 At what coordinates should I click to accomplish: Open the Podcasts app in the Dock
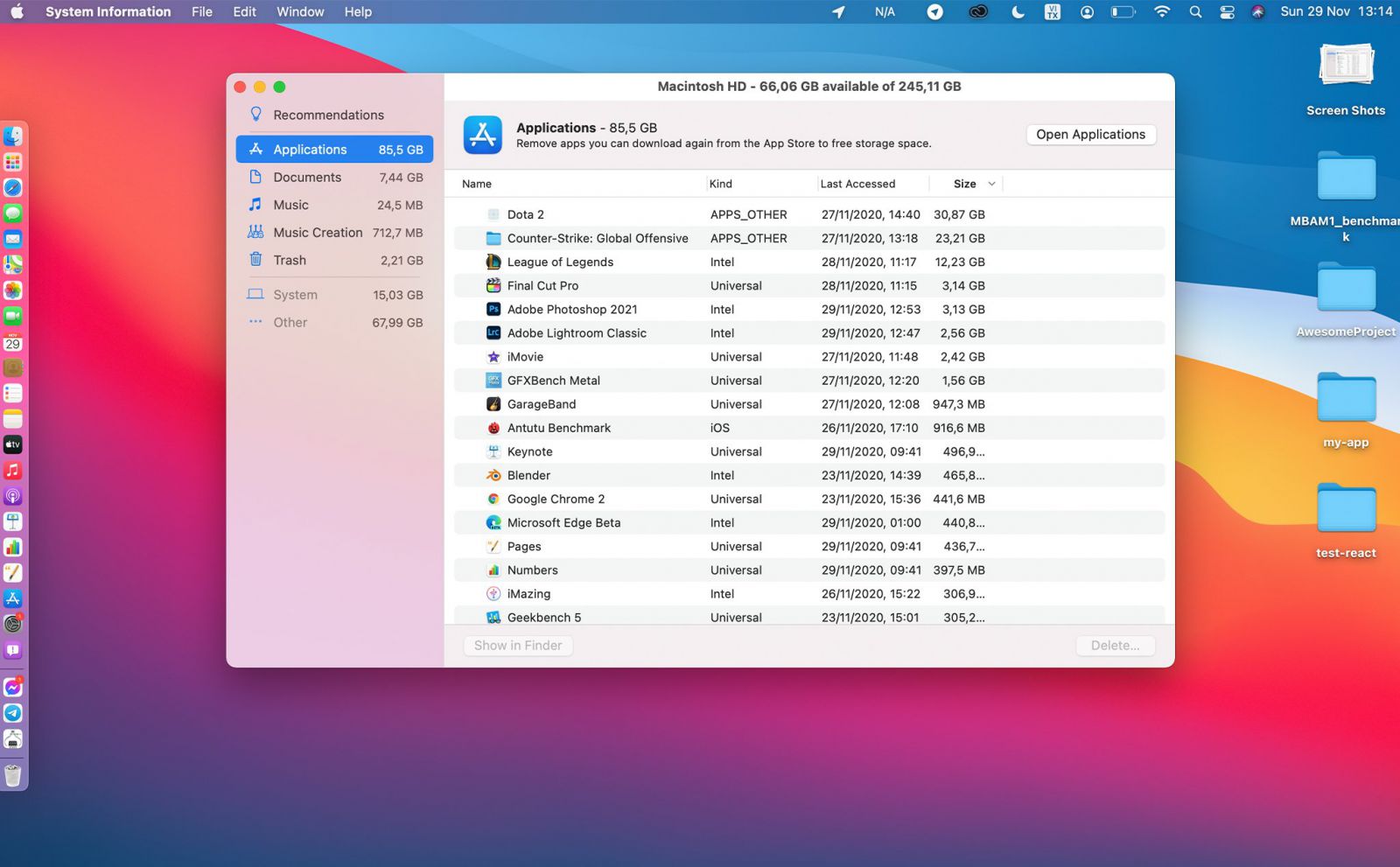pyautogui.click(x=13, y=496)
